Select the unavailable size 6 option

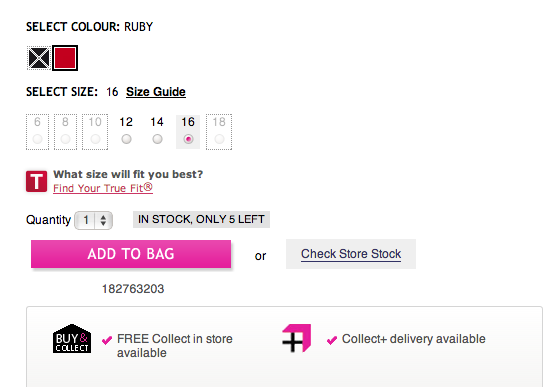[38, 132]
